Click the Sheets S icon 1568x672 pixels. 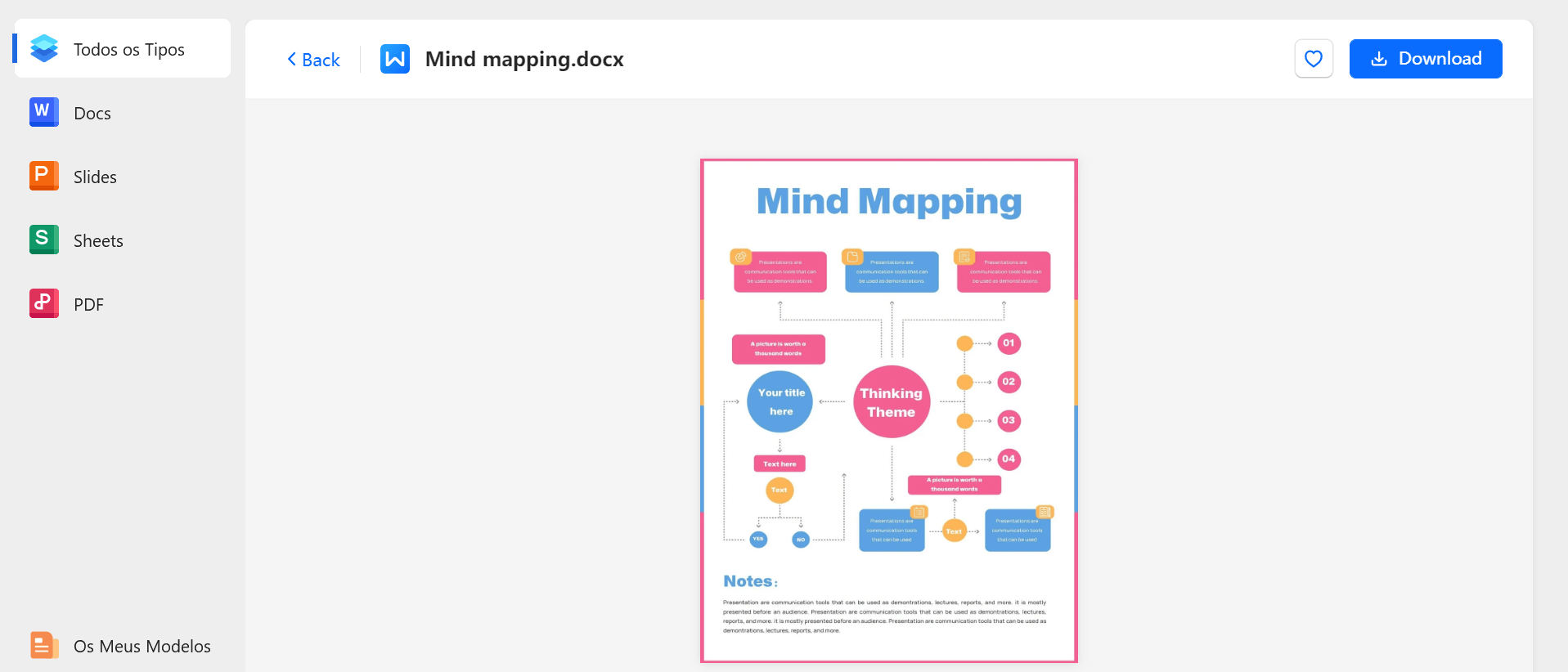[44, 240]
